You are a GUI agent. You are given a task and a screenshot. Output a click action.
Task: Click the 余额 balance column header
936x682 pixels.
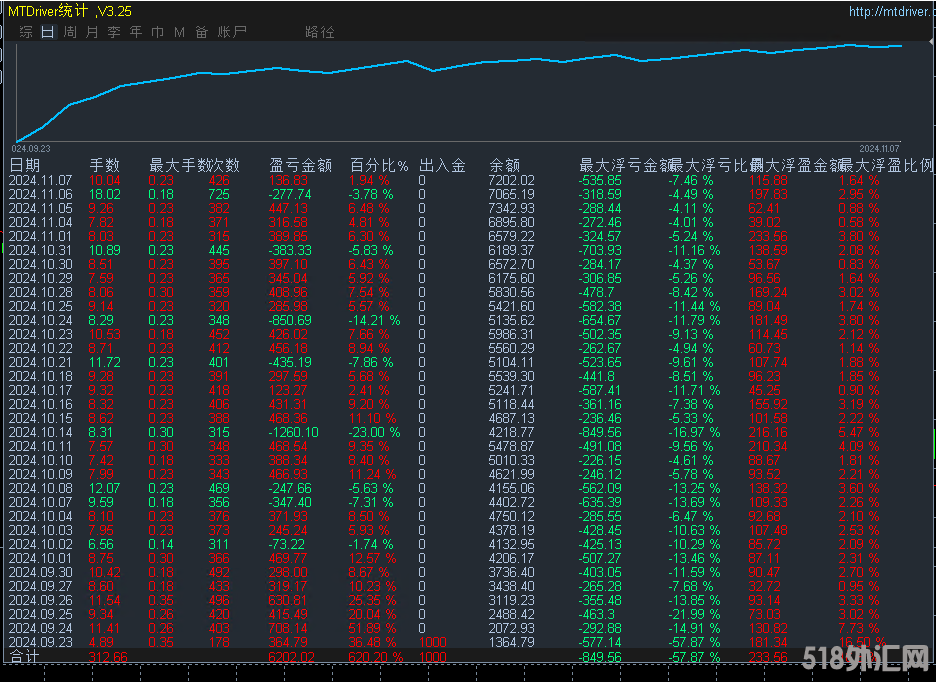pos(504,165)
